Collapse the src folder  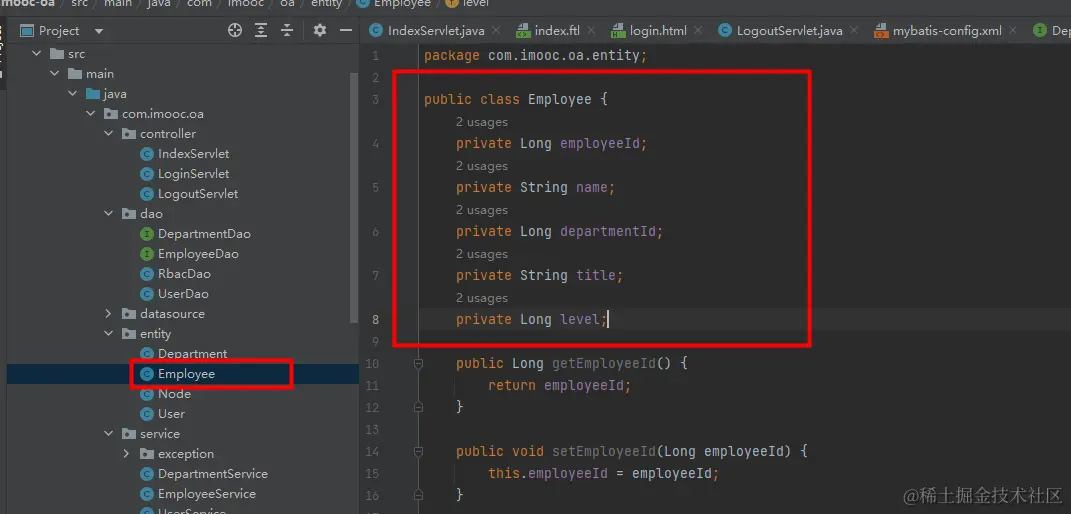[x=37, y=54]
